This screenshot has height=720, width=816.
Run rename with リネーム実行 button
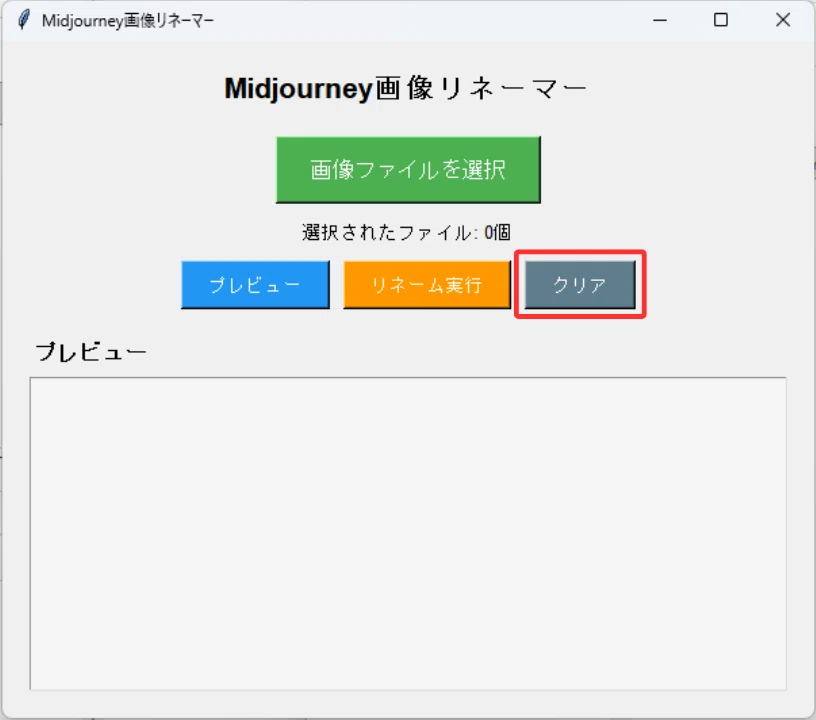coord(427,285)
